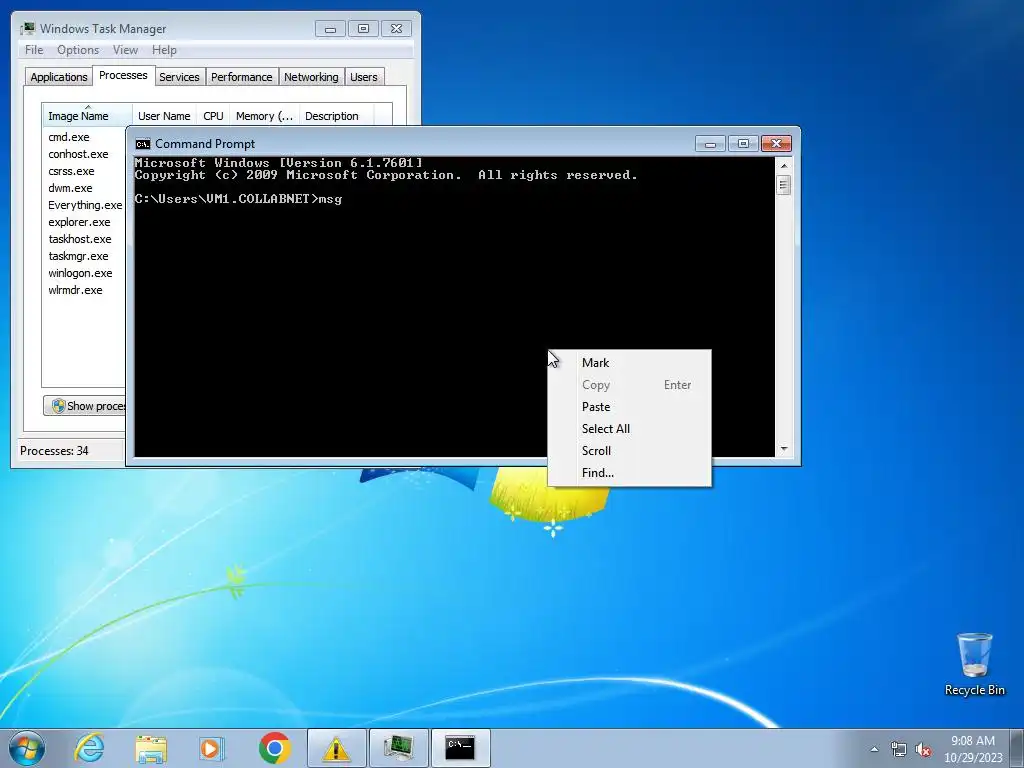Click Show processes from all users button
This screenshot has width=1024, height=768.
tap(85, 406)
